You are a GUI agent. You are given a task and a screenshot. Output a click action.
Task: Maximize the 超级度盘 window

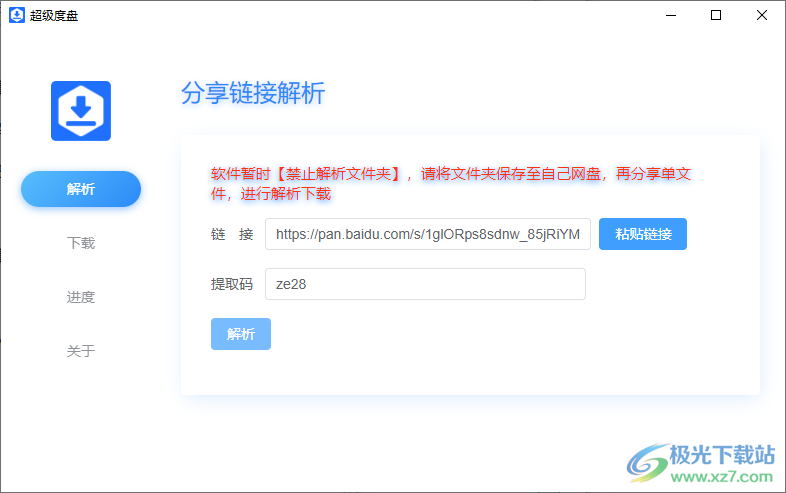tap(716, 16)
